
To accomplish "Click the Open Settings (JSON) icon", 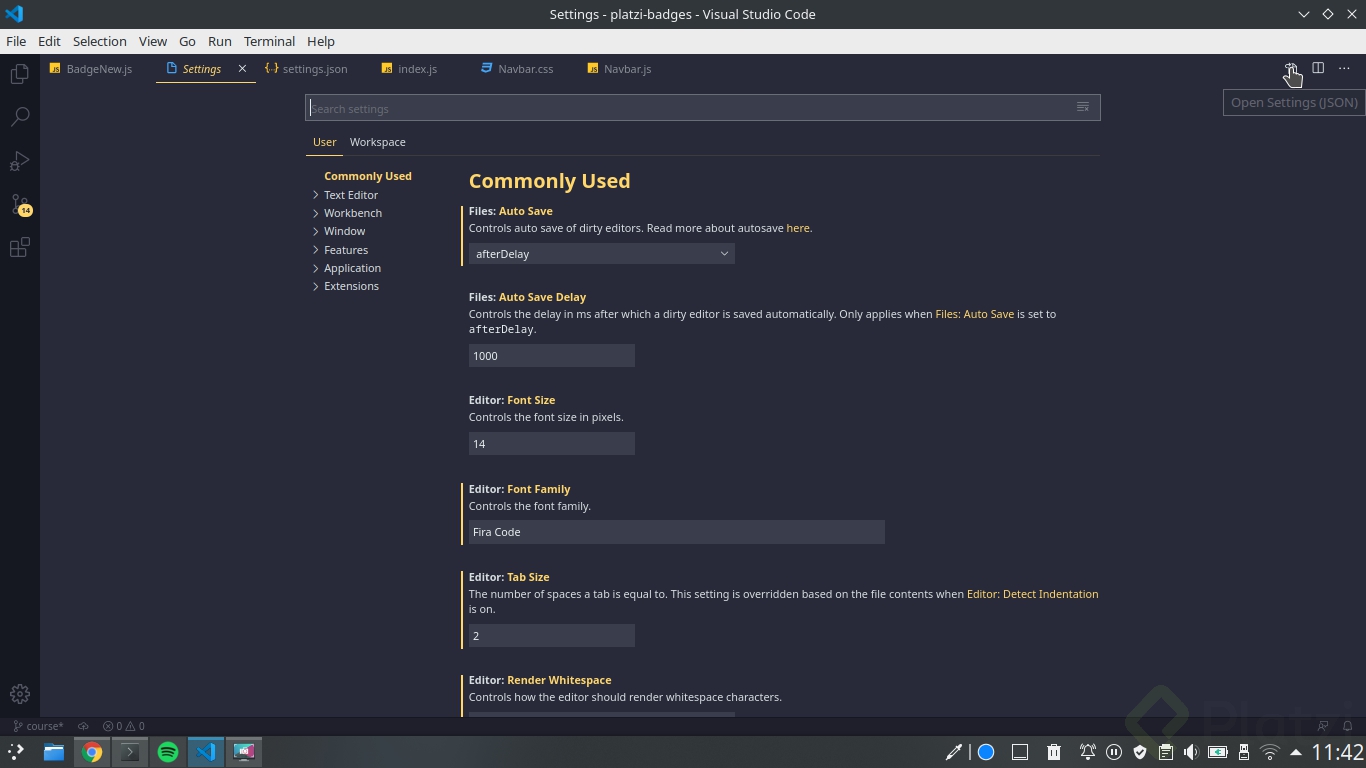I will (x=1291, y=68).
